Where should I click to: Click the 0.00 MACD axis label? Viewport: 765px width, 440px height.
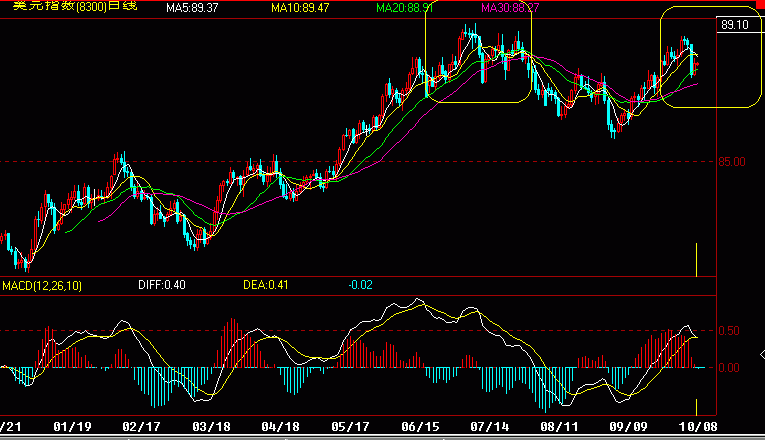point(729,368)
